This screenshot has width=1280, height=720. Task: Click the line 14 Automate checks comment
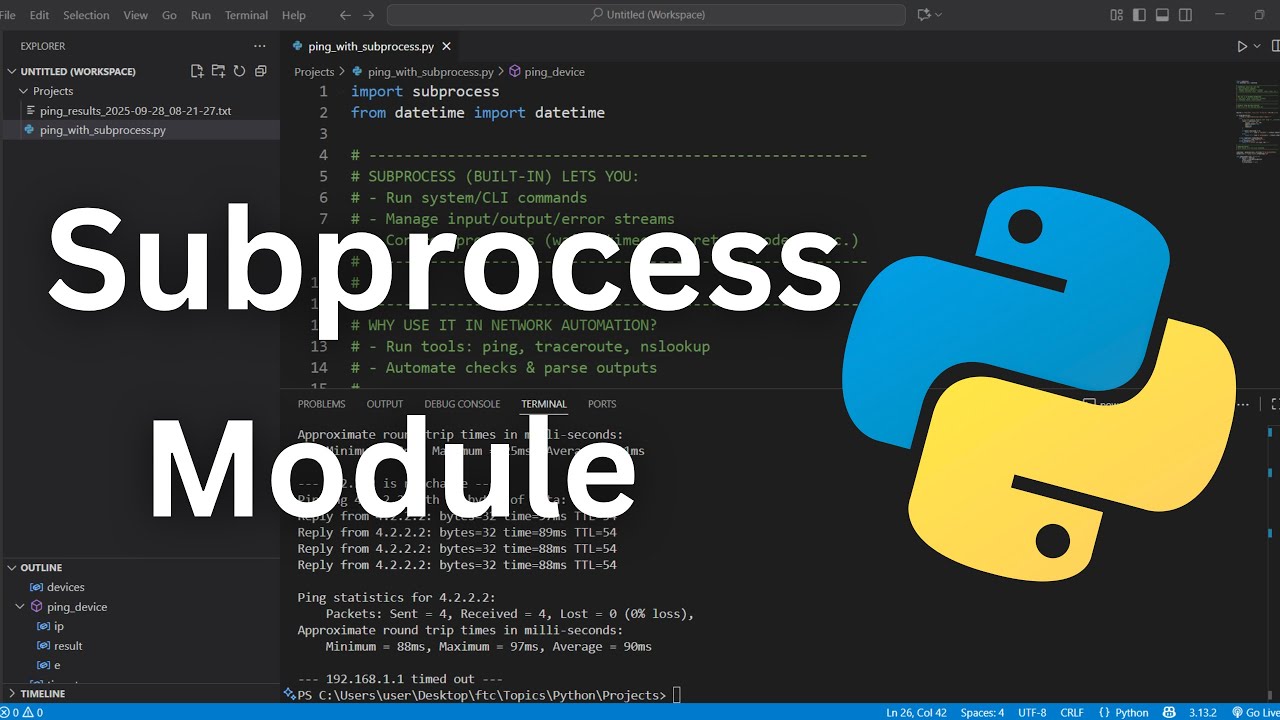[x=504, y=368]
